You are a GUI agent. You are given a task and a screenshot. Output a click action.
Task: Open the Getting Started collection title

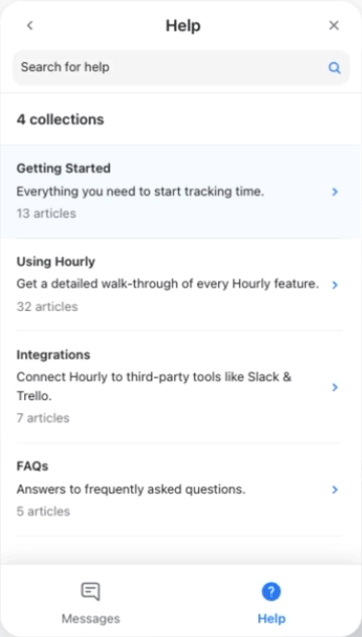(63, 168)
